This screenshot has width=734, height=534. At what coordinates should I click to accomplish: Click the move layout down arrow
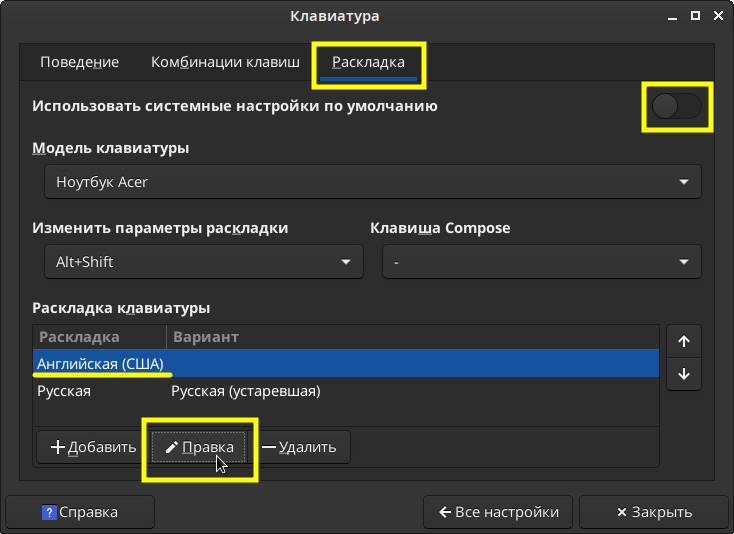click(x=684, y=374)
